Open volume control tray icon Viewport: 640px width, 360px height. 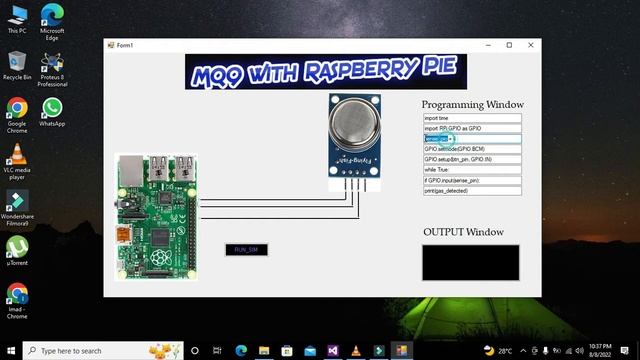tap(580, 351)
